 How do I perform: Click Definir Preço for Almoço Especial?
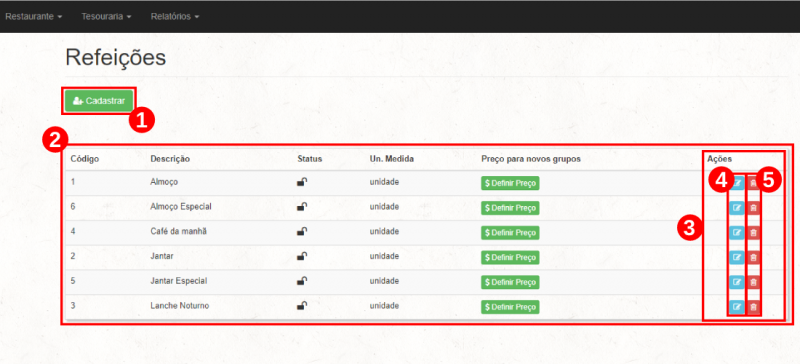point(510,208)
